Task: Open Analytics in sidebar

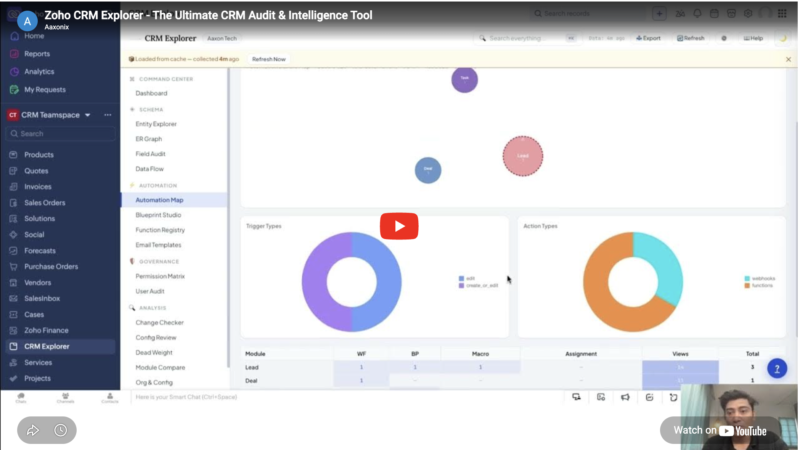Action: tap(39, 71)
